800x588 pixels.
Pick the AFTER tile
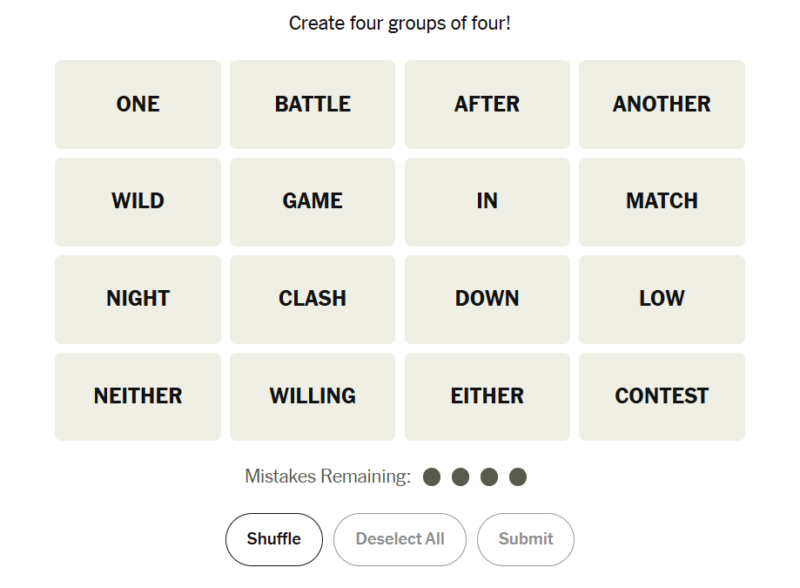point(487,104)
